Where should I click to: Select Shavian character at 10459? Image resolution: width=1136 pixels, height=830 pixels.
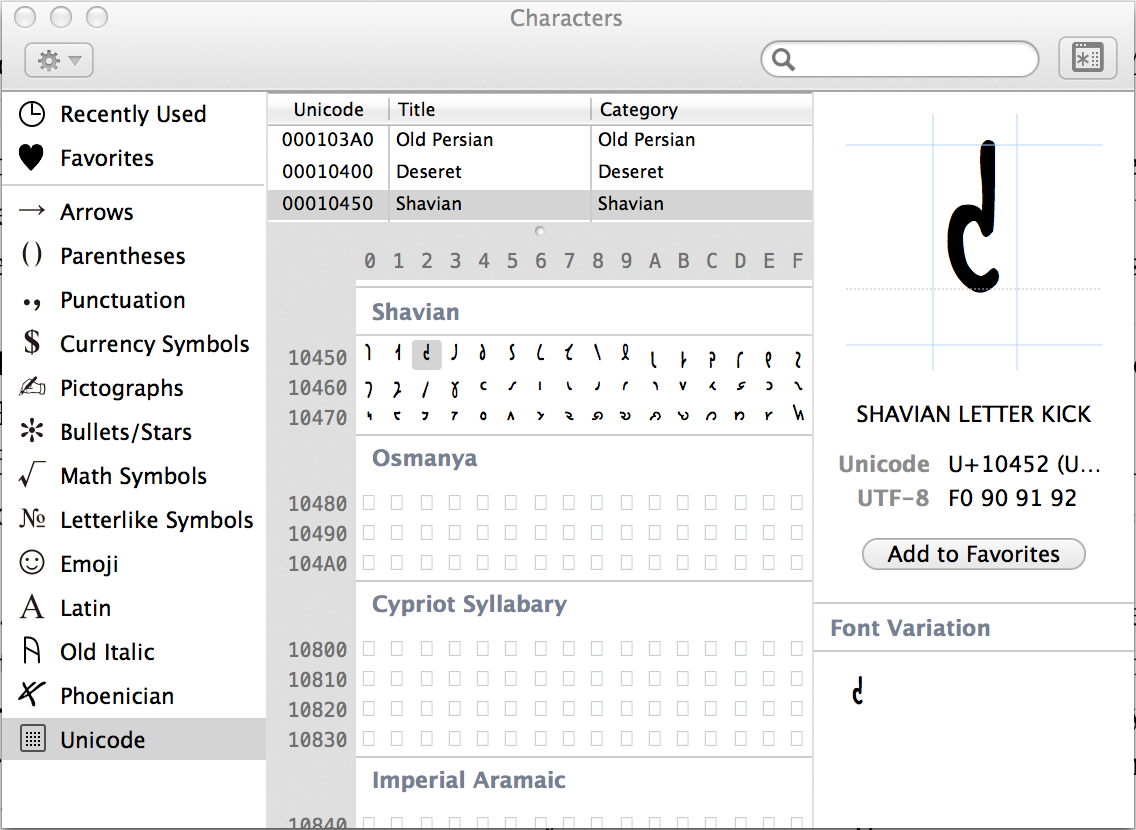click(626, 353)
